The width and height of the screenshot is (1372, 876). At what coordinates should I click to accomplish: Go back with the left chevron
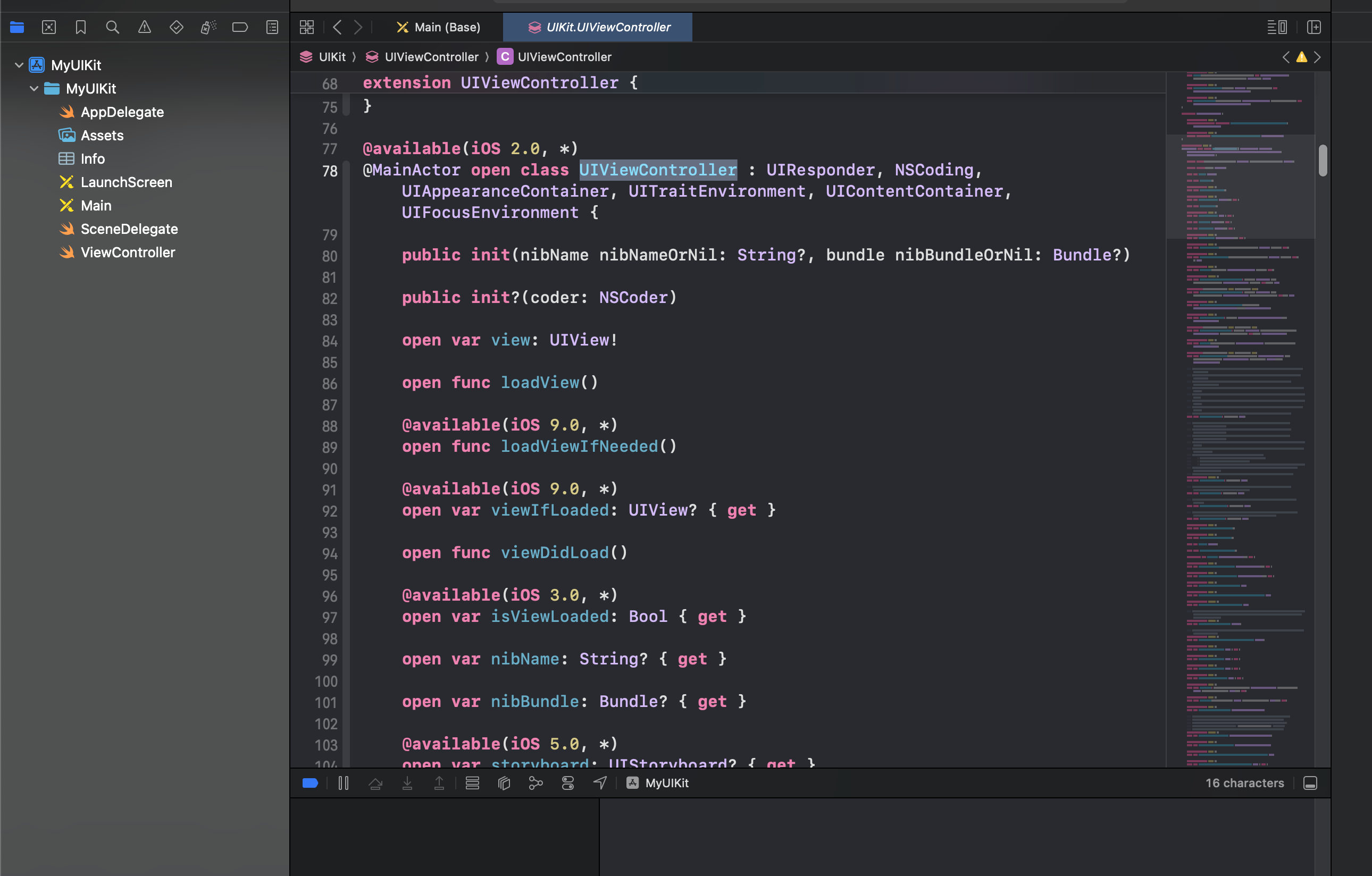[x=337, y=27]
